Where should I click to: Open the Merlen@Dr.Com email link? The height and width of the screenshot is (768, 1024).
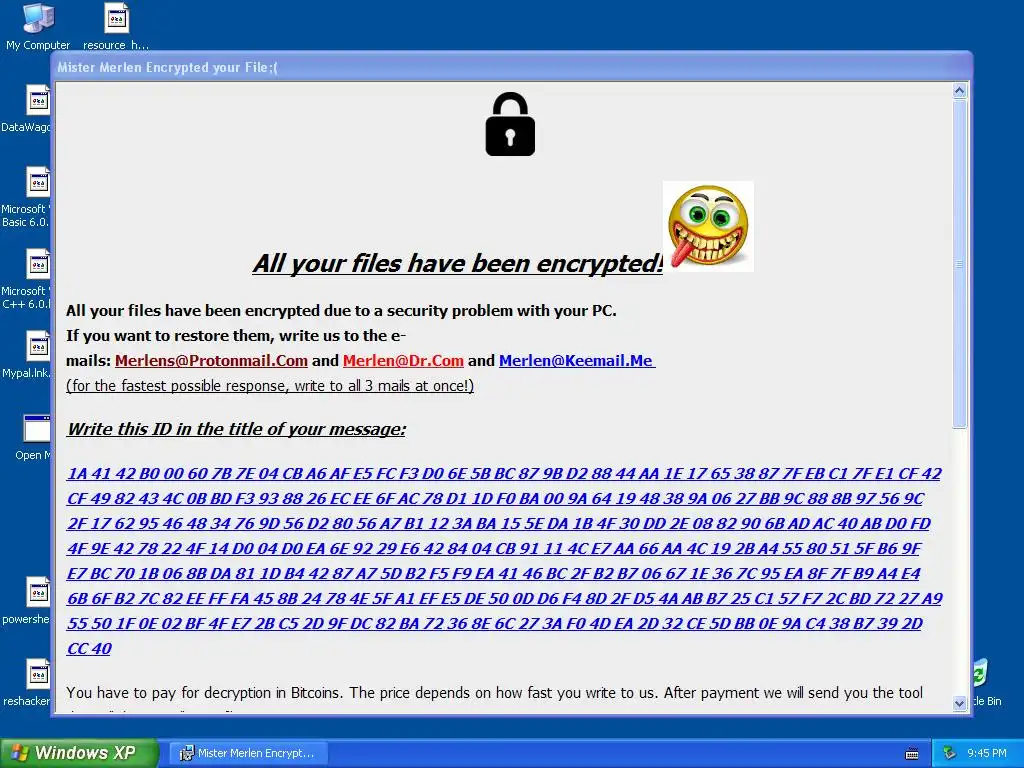pos(403,360)
